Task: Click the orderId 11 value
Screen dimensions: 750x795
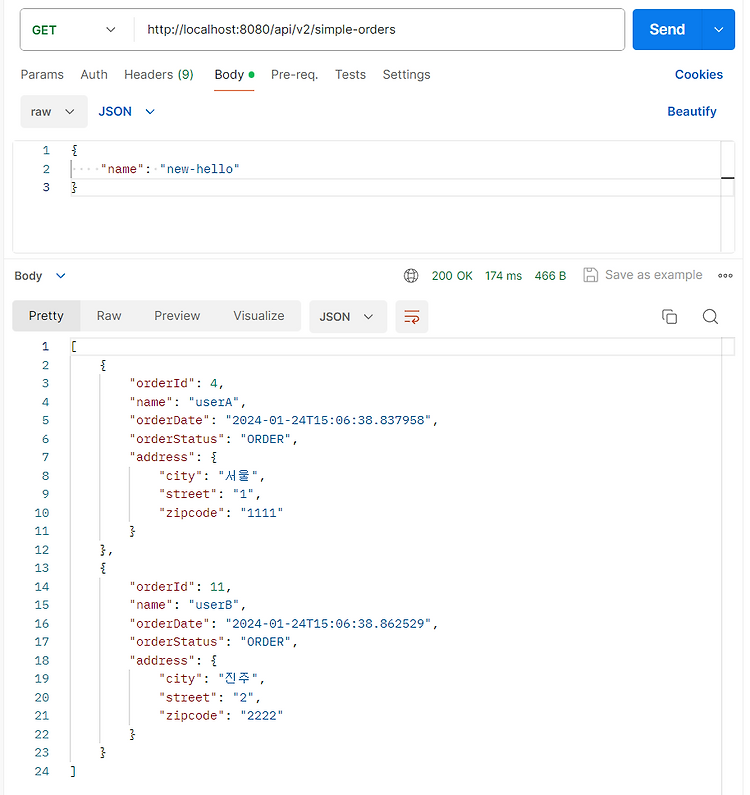Action: pos(217,587)
